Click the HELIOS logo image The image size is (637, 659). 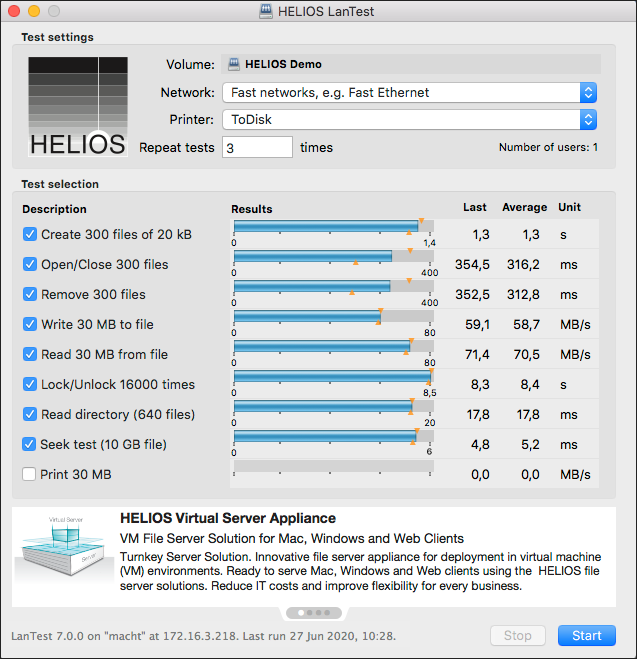[x=78, y=107]
